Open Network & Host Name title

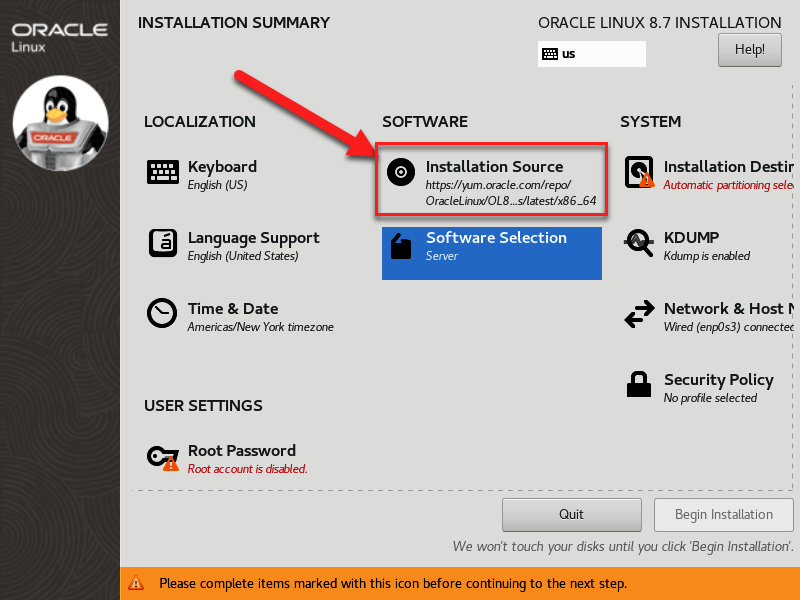[x=729, y=309]
